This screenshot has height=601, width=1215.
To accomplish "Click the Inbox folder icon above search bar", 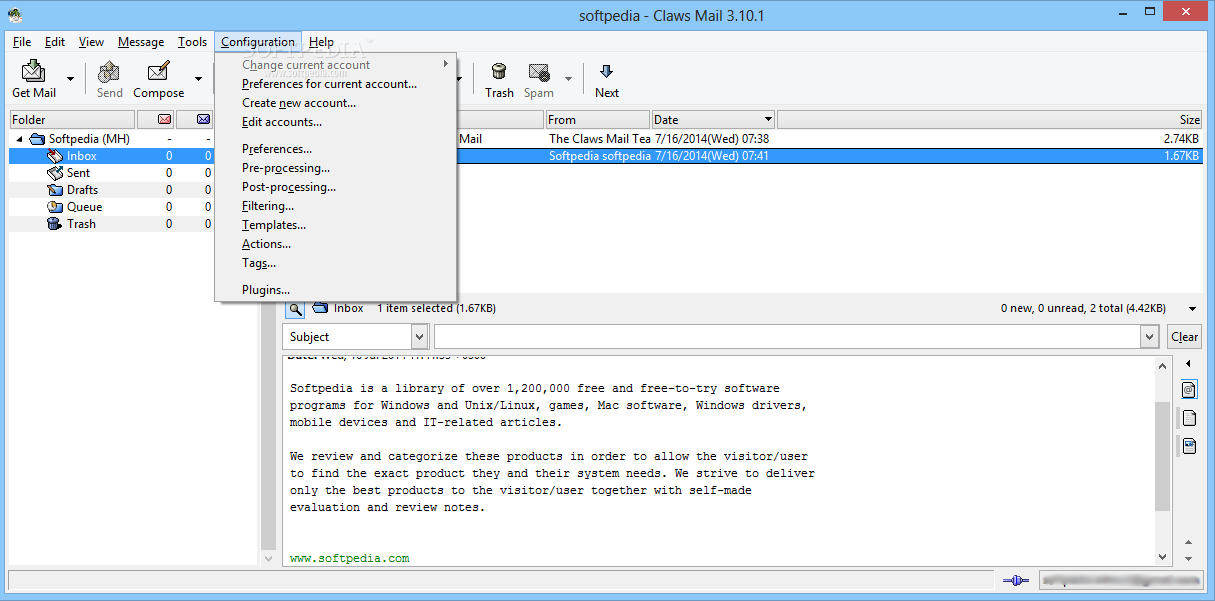I will click(x=320, y=308).
